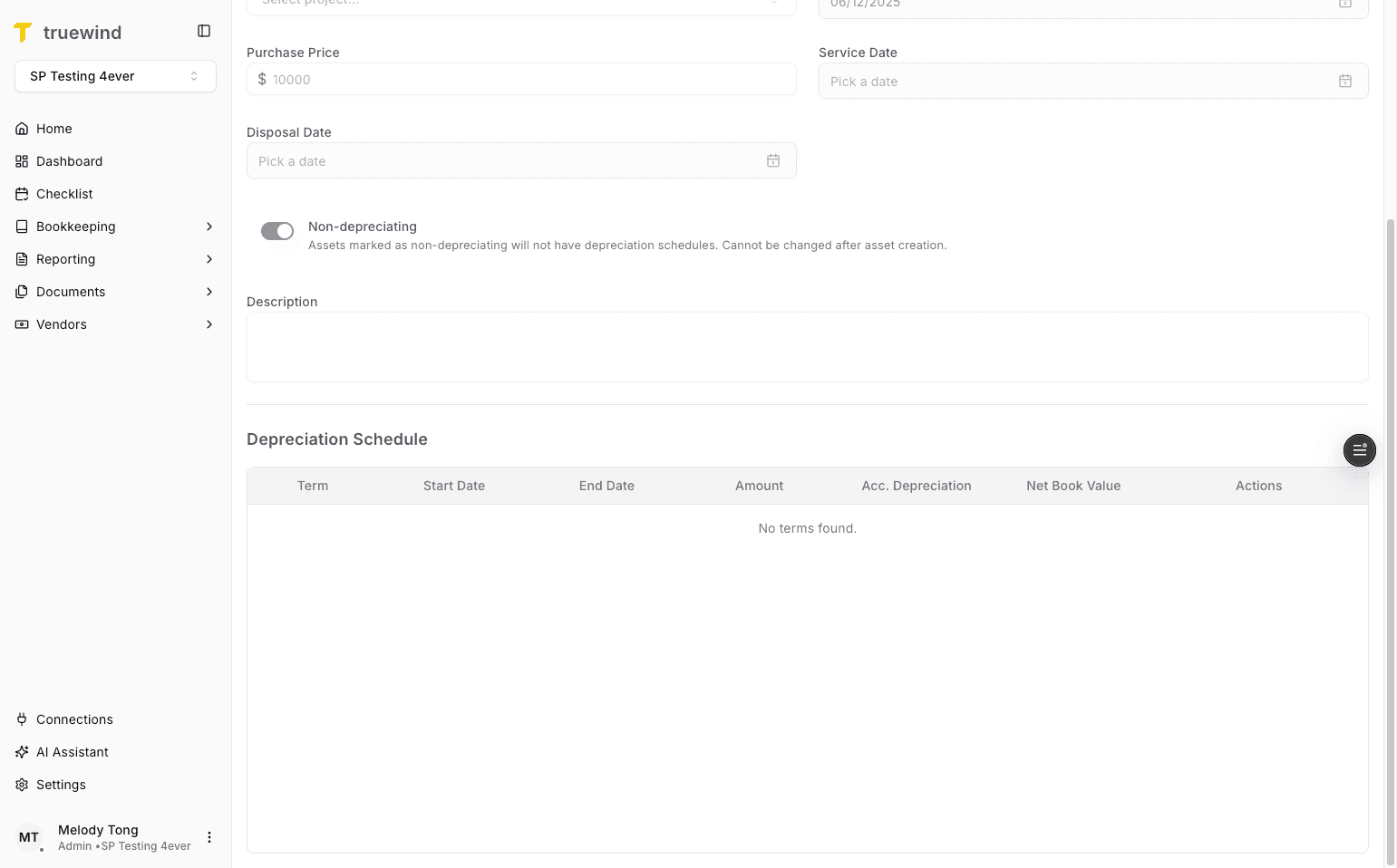Select the Connections plug icon
Image resolution: width=1397 pixels, height=868 pixels.
[x=22, y=719]
